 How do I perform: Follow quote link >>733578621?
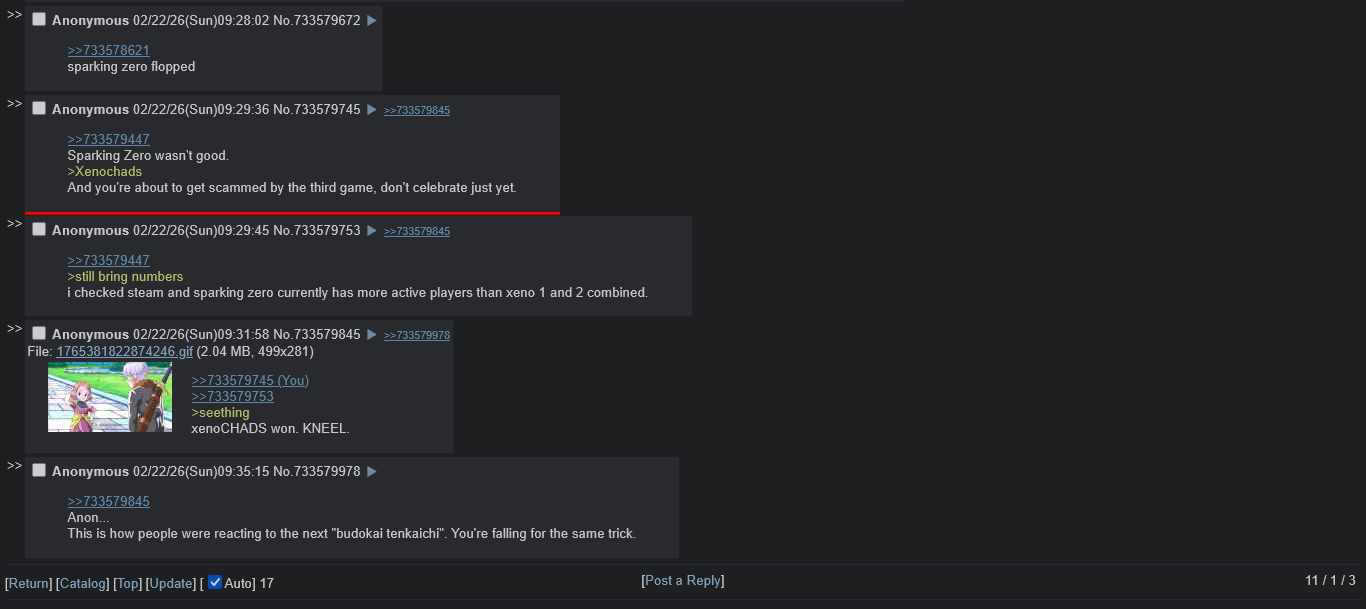108,50
